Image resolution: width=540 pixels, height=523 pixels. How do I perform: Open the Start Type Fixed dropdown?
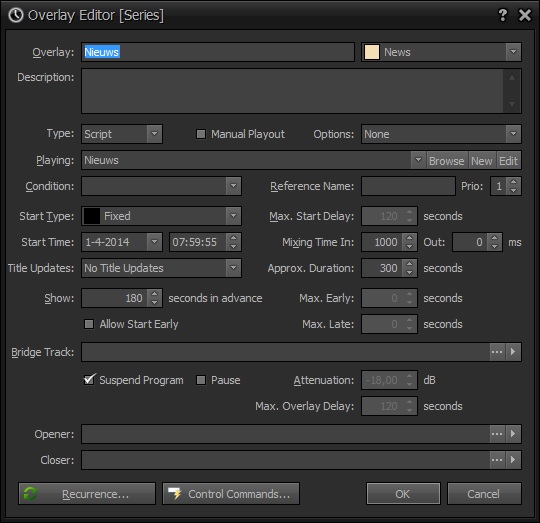(233, 216)
